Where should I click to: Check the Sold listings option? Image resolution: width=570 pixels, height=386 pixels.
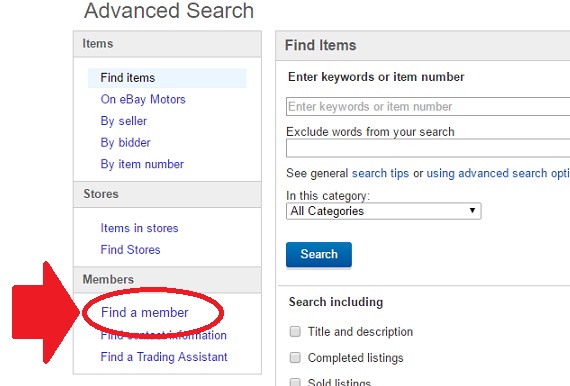point(295,382)
